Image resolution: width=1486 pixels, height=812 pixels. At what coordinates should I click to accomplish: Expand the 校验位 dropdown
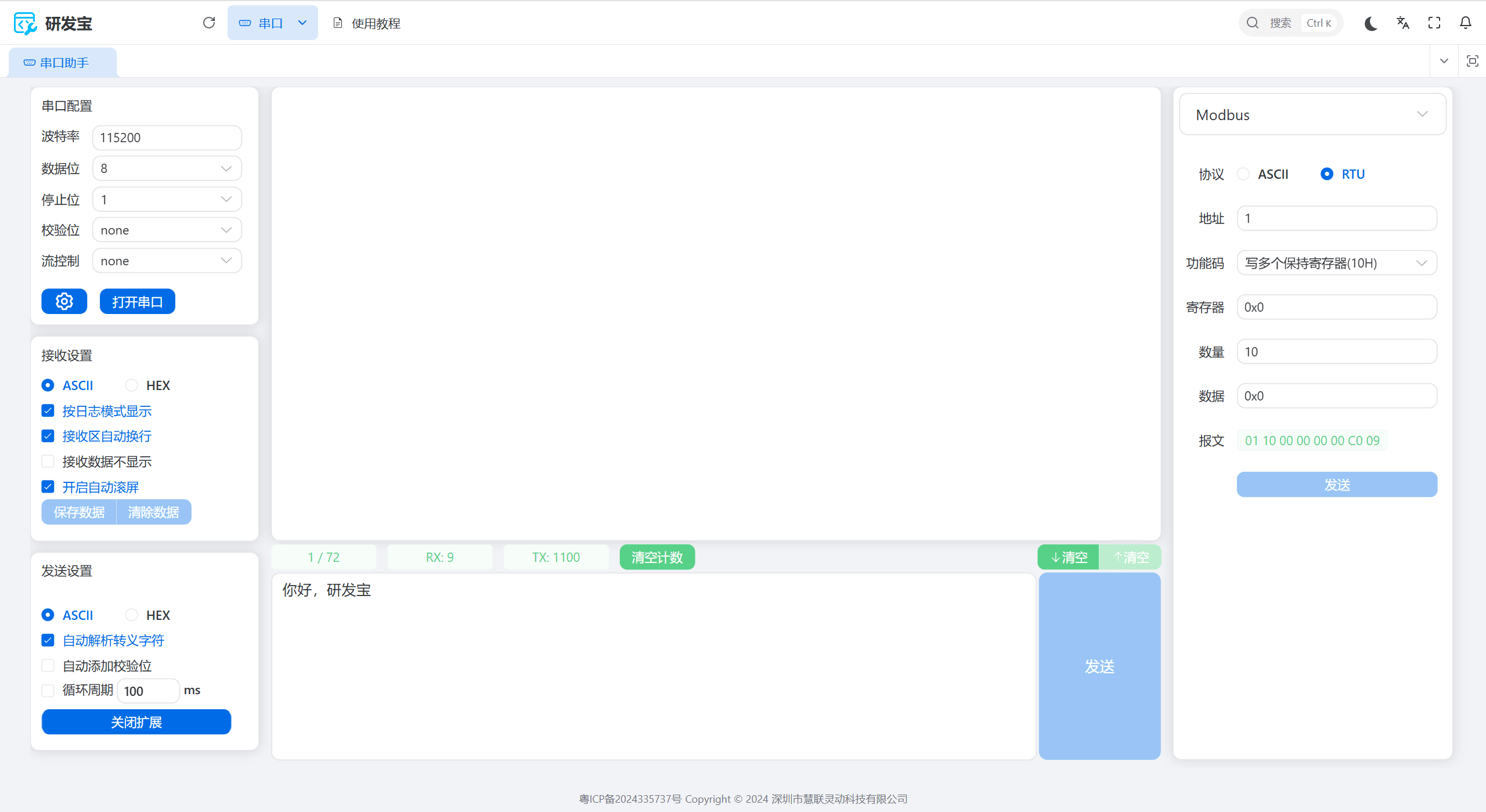click(x=167, y=230)
